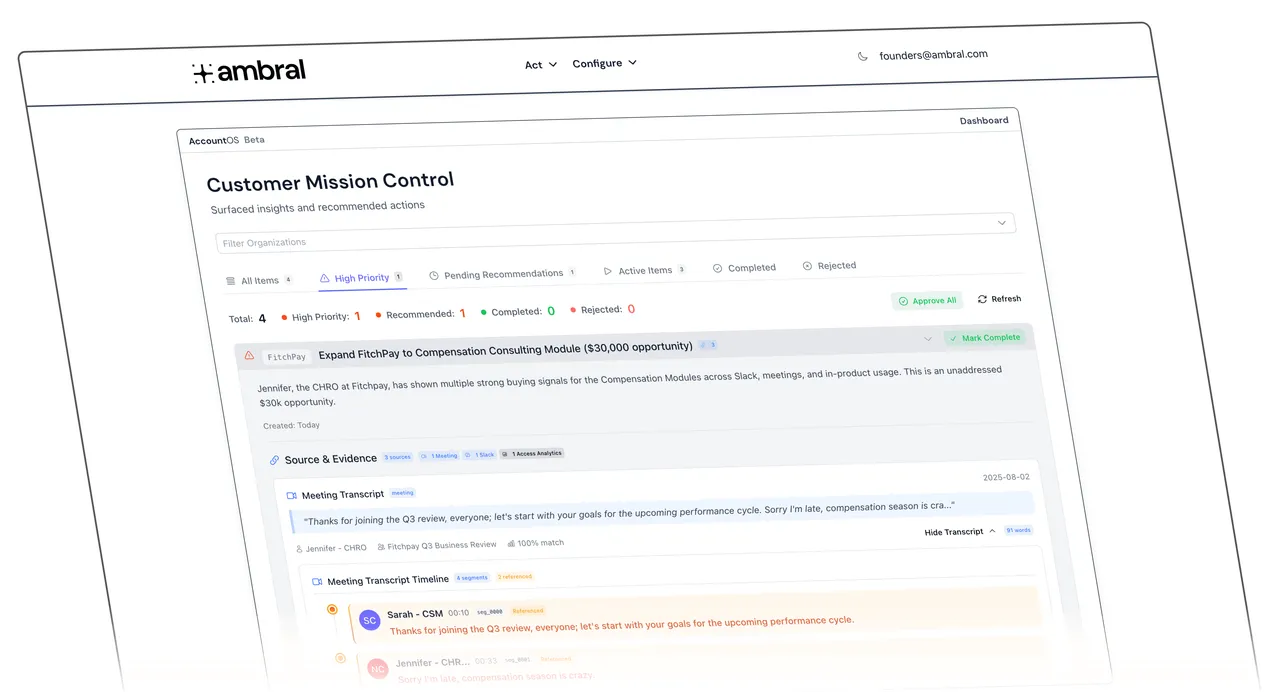Click the Recommended count stat

click(x=420, y=314)
